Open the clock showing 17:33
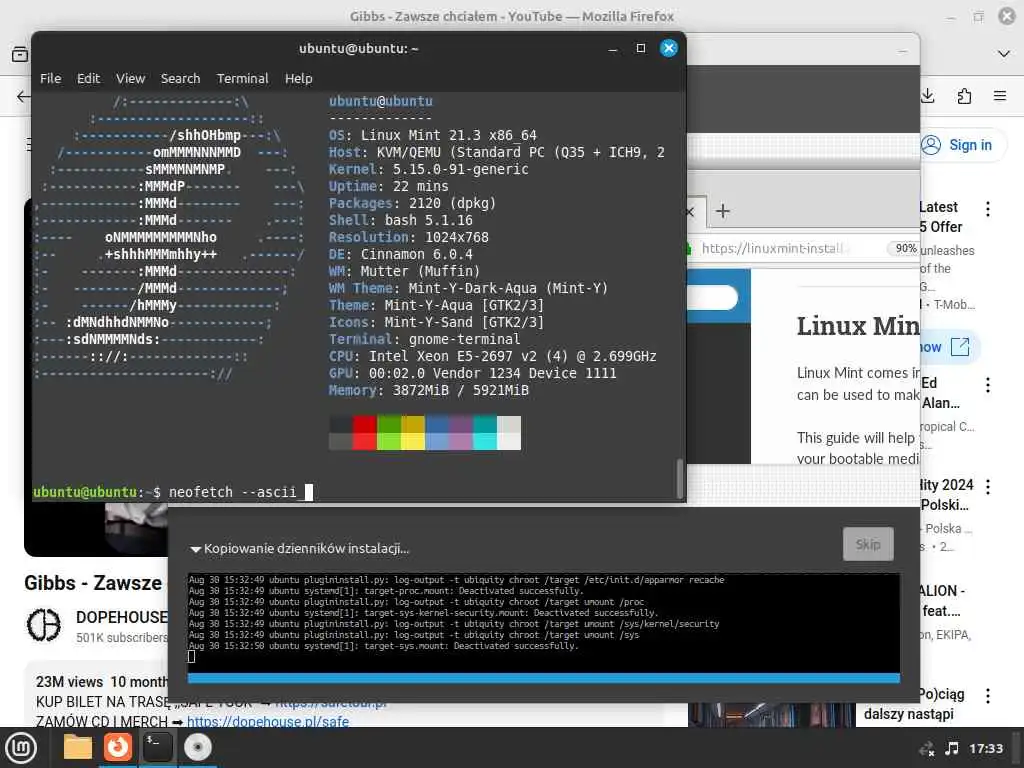 pyautogui.click(x=985, y=748)
